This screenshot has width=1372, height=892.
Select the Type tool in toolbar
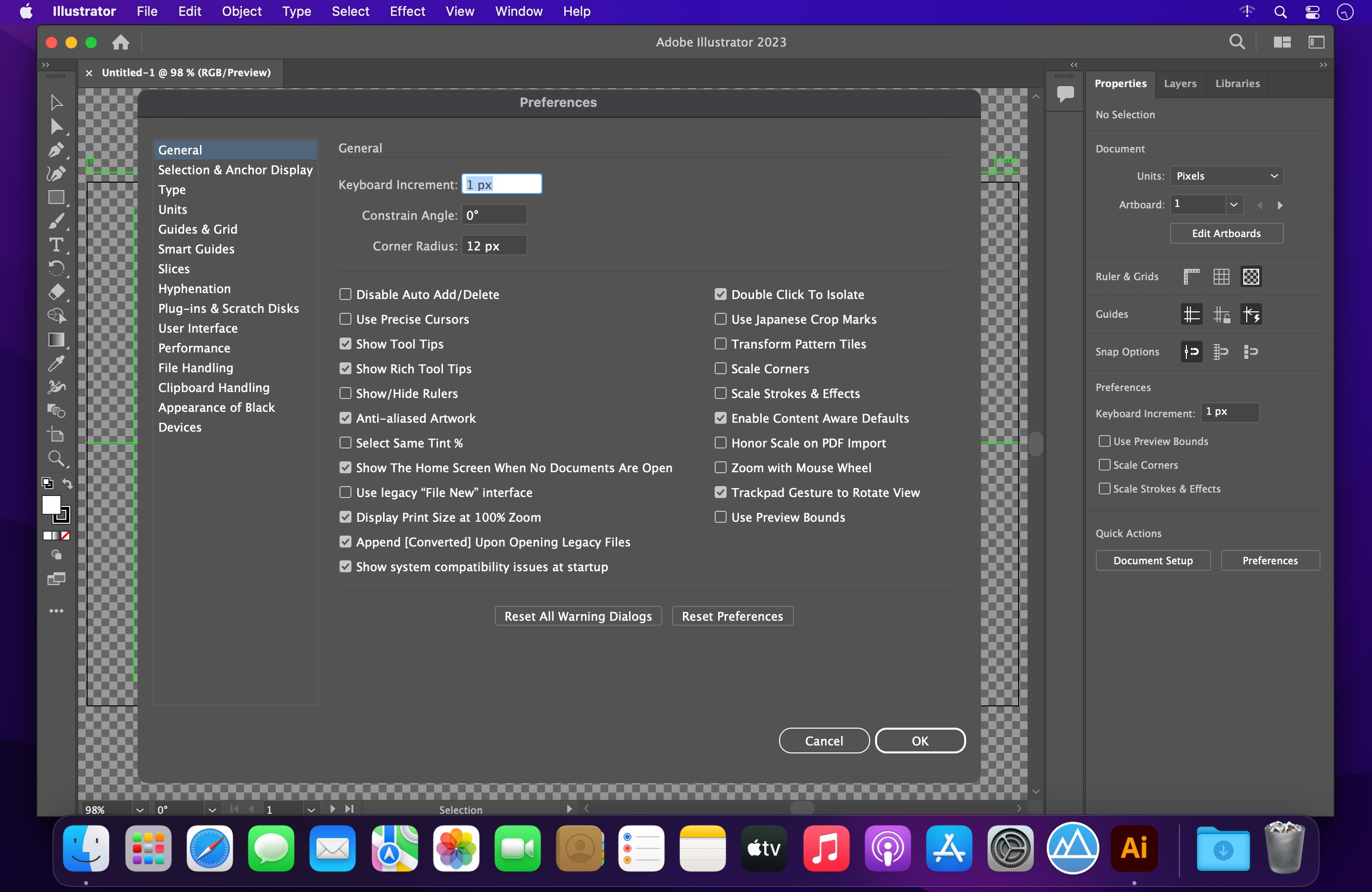[x=56, y=245]
